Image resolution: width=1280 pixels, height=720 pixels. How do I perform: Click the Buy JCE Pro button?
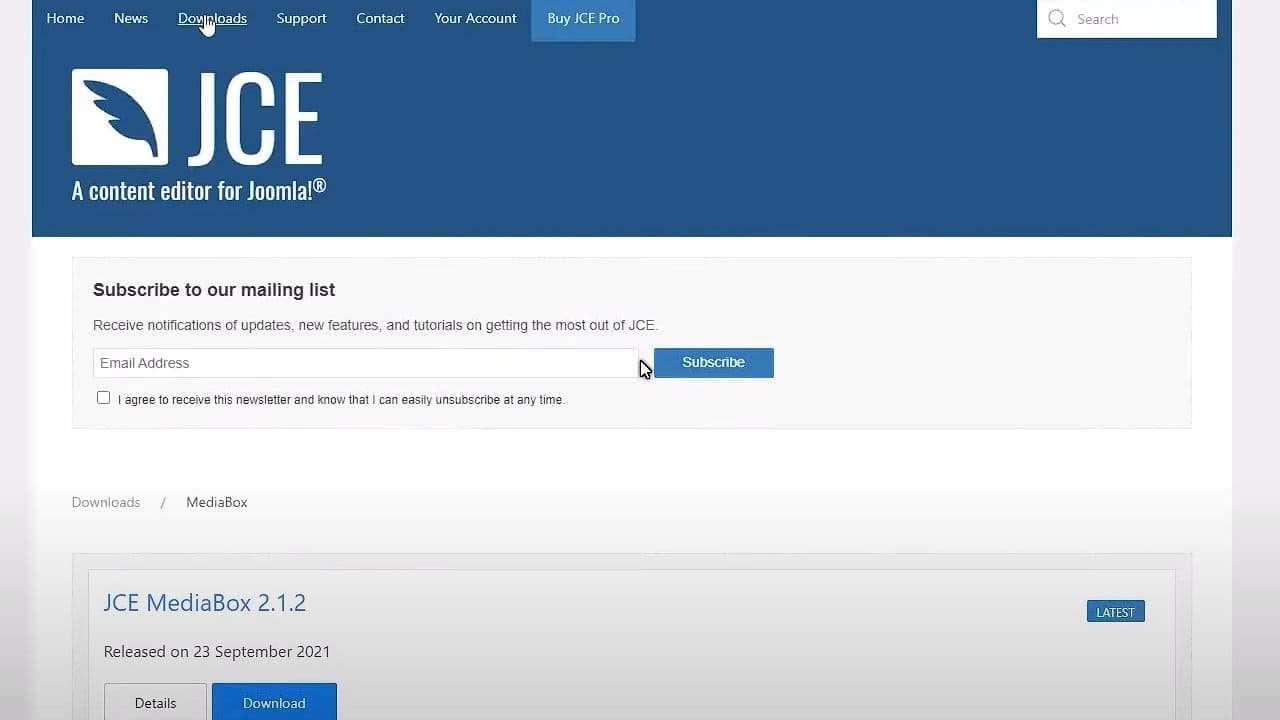[x=583, y=19]
